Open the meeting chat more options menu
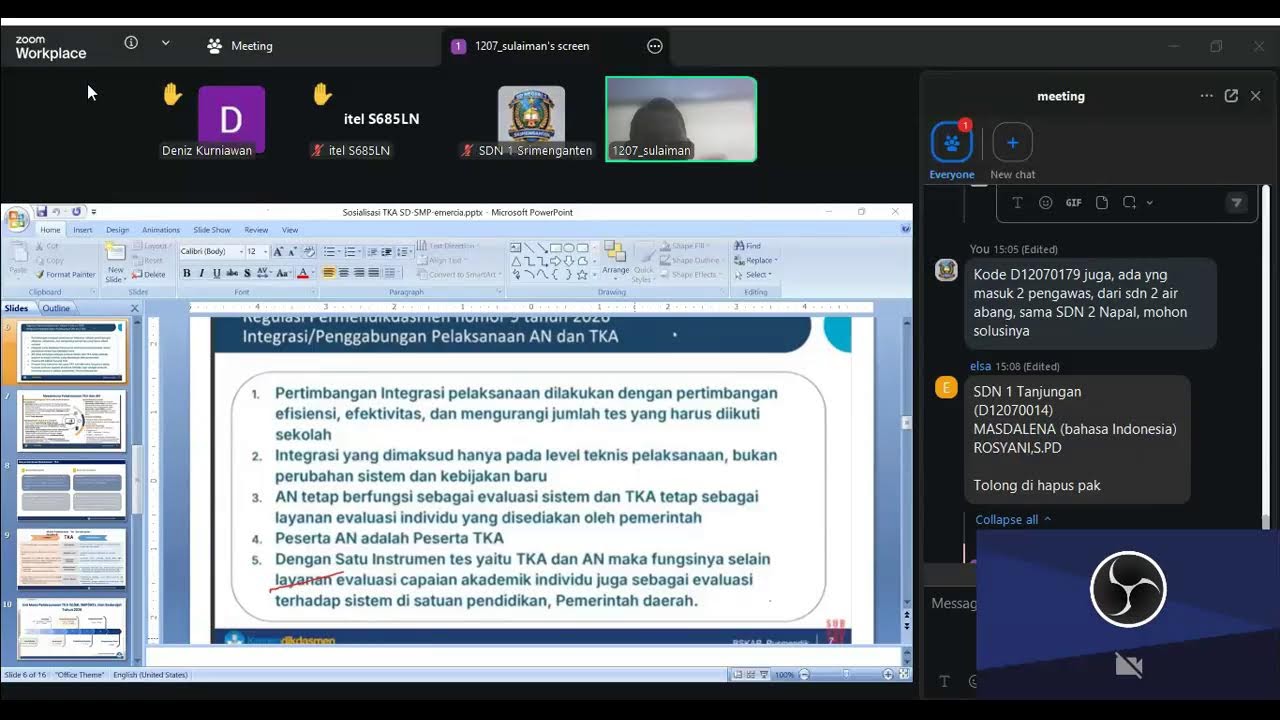The width and height of the screenshot is (1280, 720). 1207,96
